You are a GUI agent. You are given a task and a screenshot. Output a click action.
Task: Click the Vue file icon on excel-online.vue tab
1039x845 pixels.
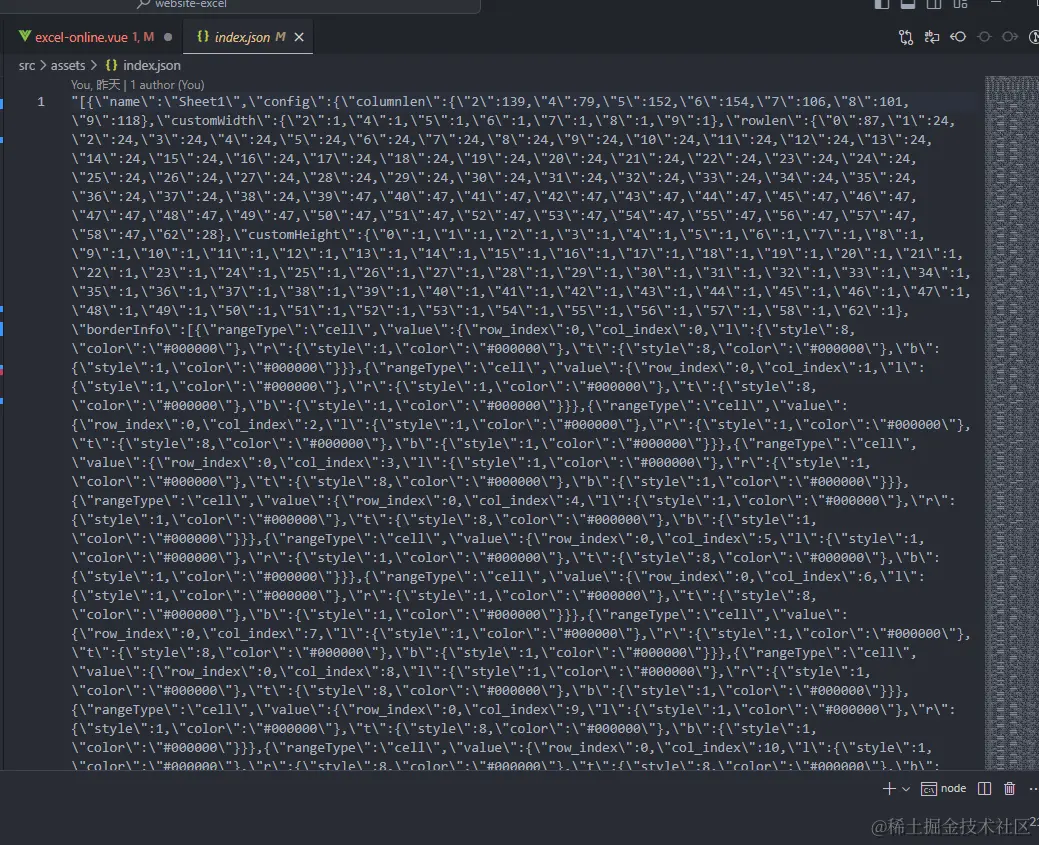[25, 36]
